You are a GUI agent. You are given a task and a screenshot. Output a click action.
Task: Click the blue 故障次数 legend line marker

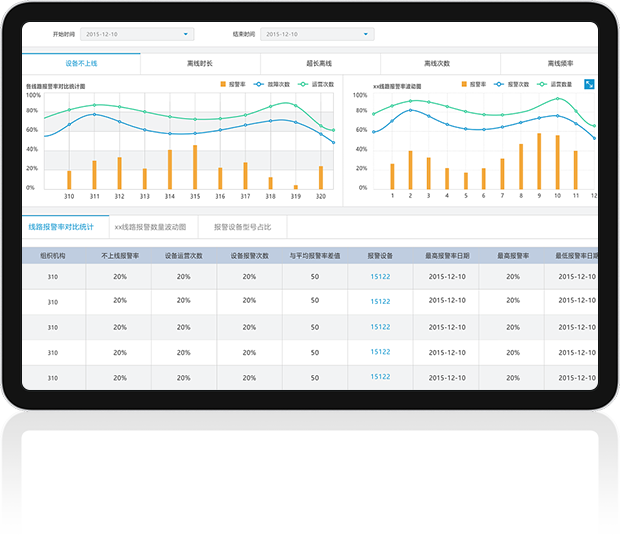[x=259, y=85]
